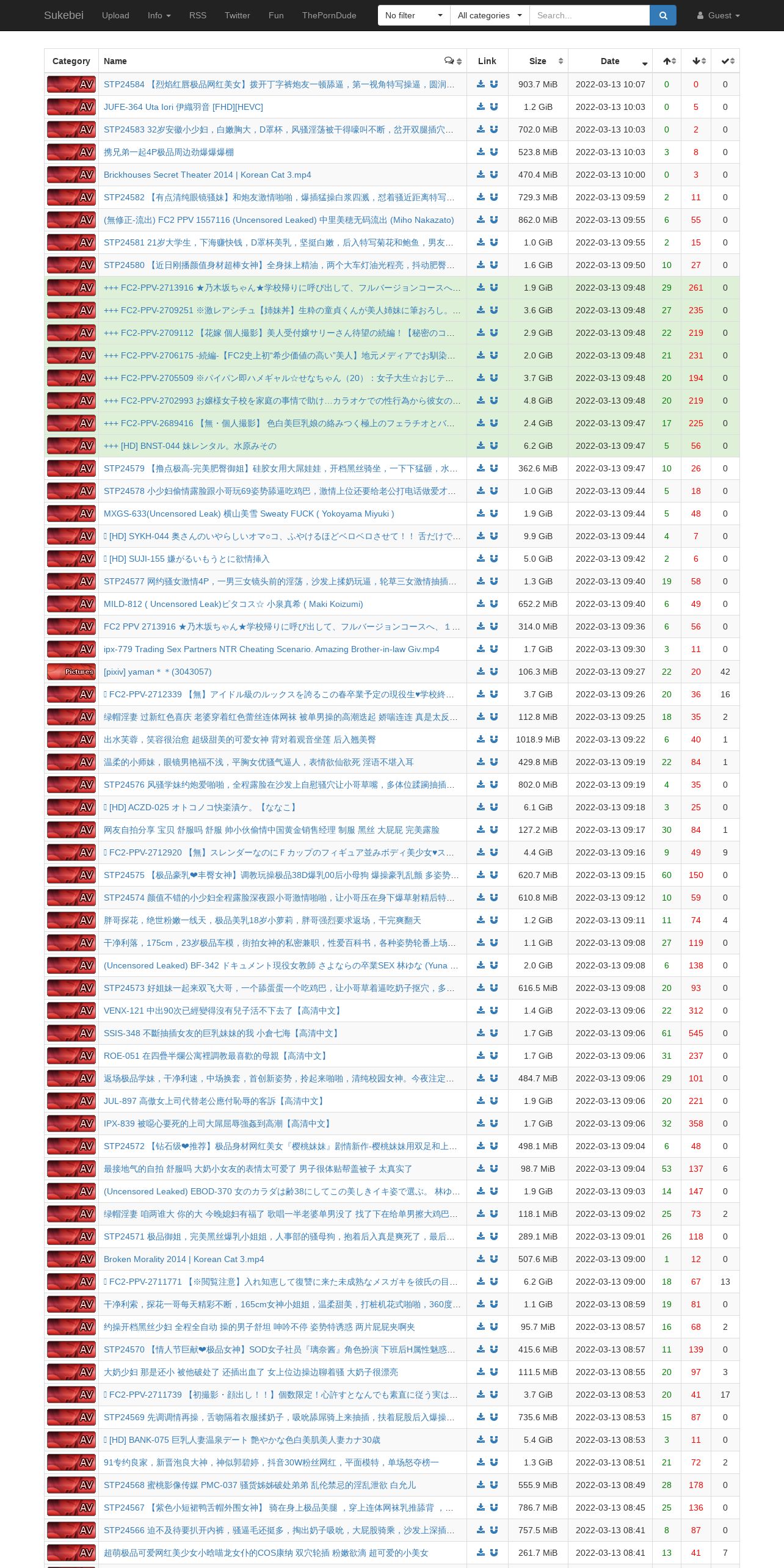Open ipx-779 Trading Sex Partners link

pos(272,649)
